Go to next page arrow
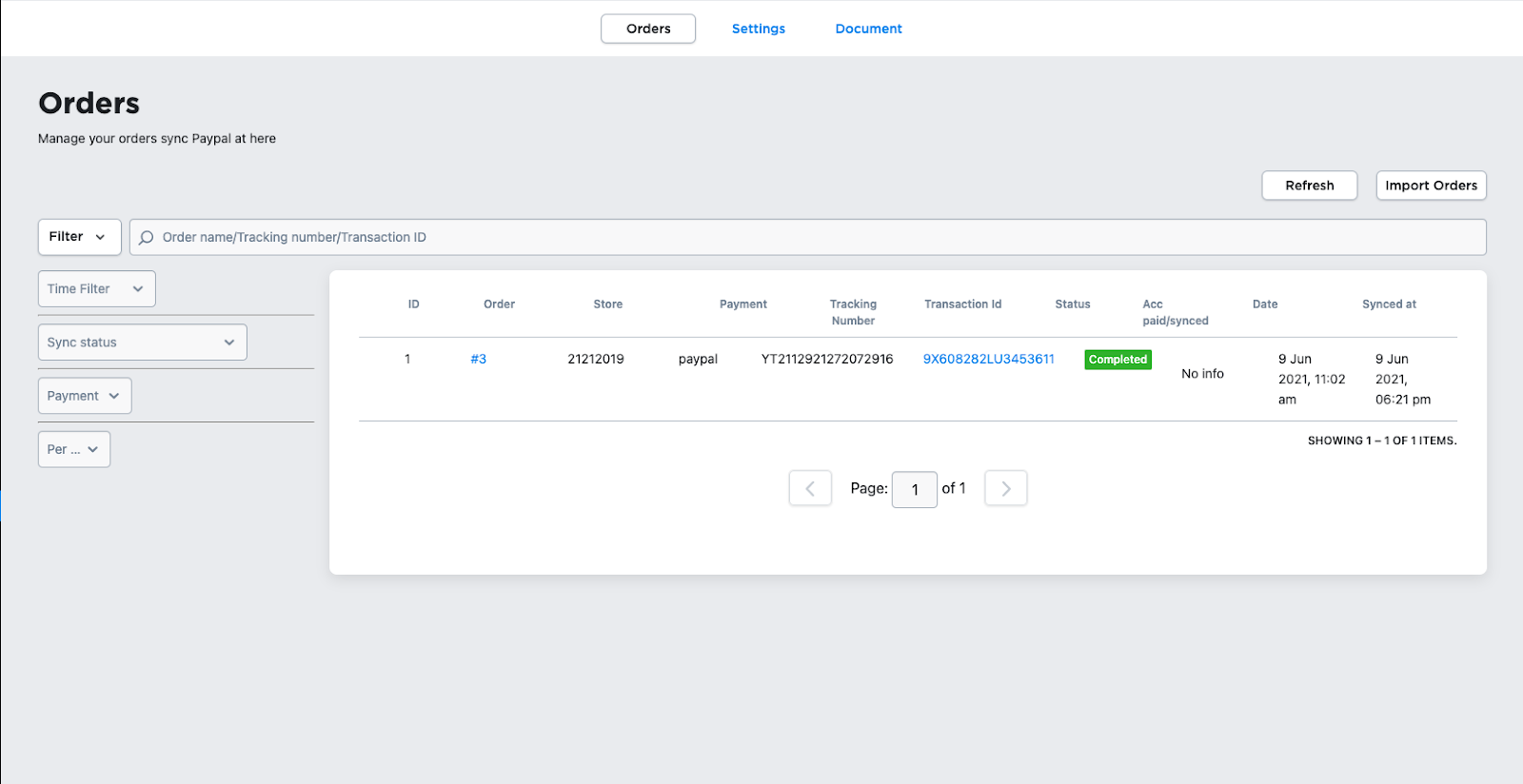 coord(1006,488)
